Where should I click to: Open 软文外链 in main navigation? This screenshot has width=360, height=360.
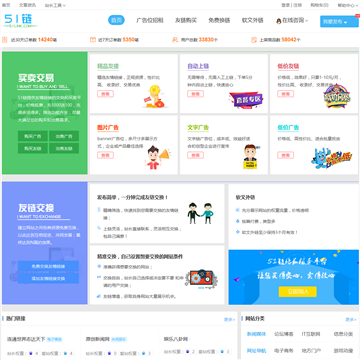(253, 20)
